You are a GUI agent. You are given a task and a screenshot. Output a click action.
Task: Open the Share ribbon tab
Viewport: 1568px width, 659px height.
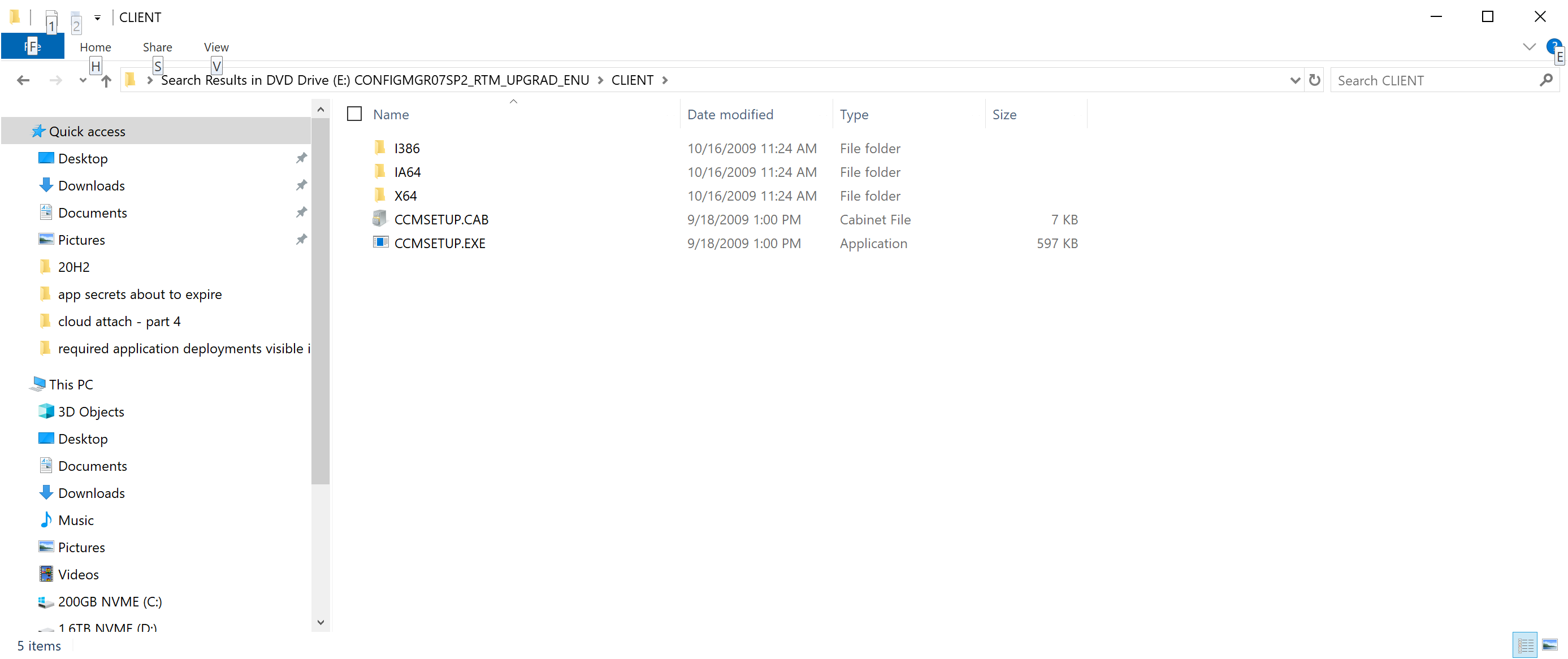[157, 47]
